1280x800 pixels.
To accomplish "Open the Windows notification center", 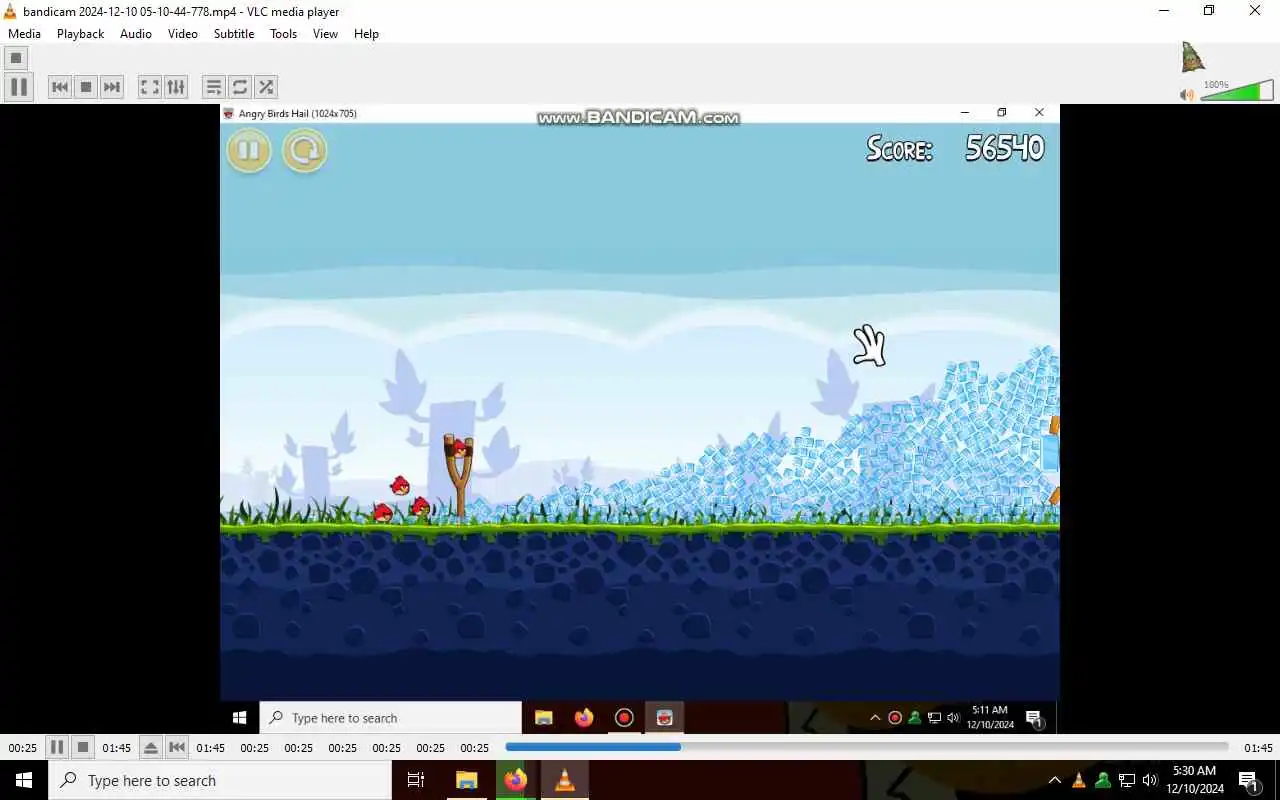I will click(1248, 780).
